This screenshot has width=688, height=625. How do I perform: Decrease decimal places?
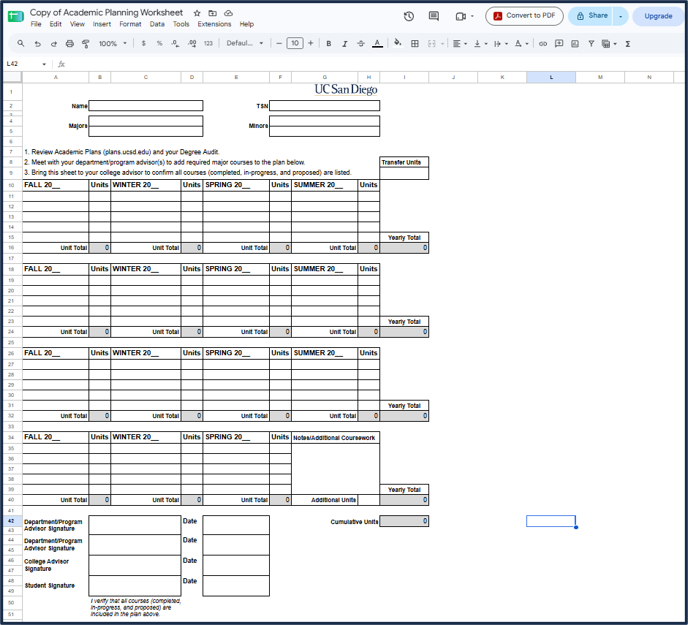pyautogui.click(x=175, y=43)
